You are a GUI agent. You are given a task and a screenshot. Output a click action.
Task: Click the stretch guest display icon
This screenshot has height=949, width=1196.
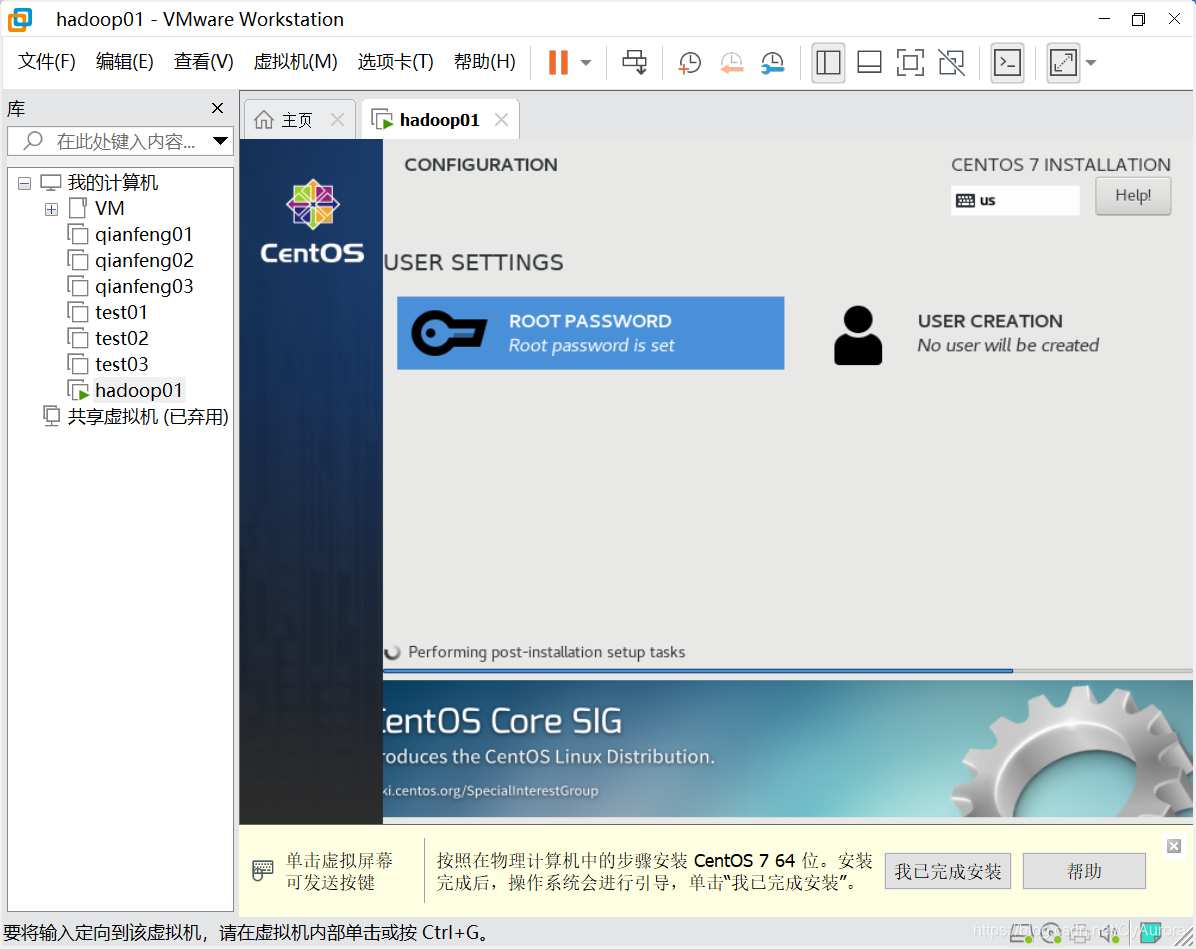(1063, 63)
